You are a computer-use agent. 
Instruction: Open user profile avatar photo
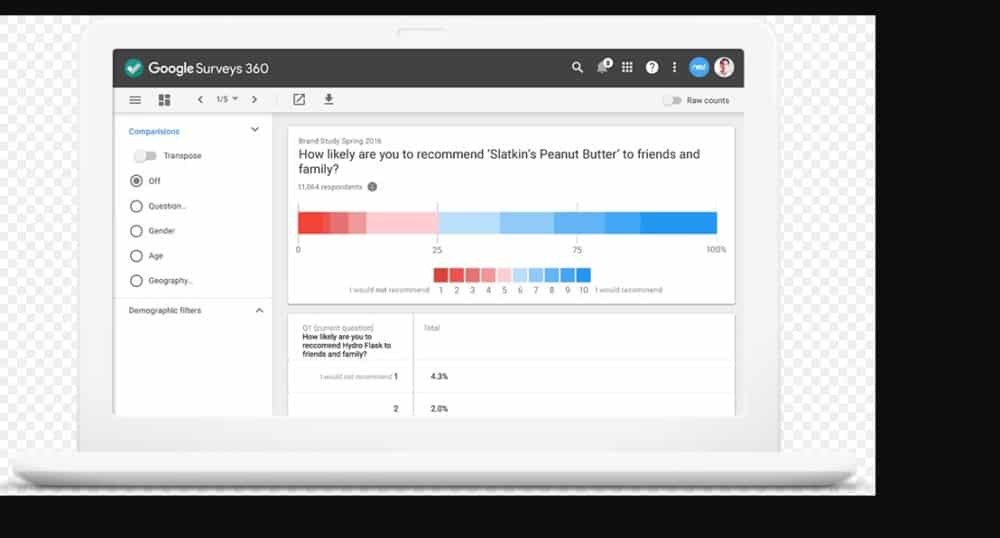[x=724, y=67]
